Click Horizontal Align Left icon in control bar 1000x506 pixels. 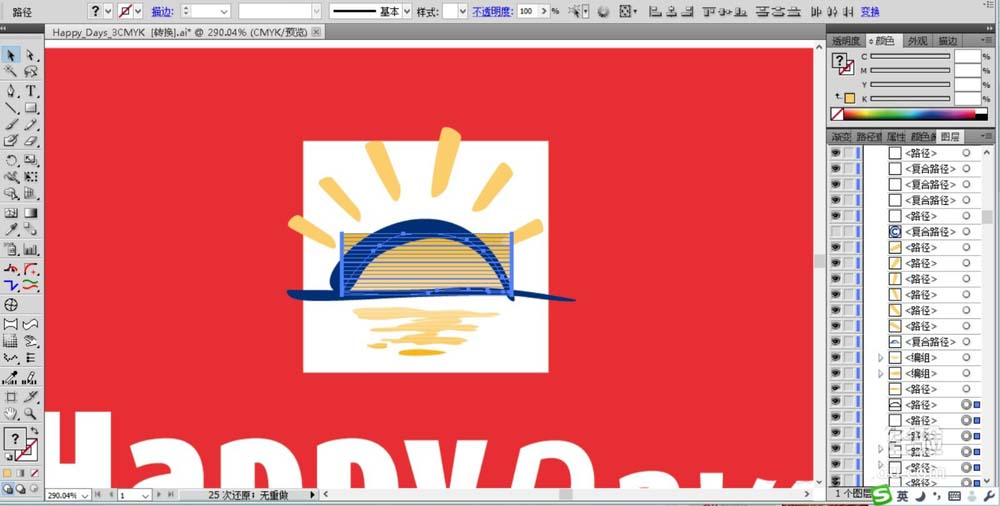(656, 11)
